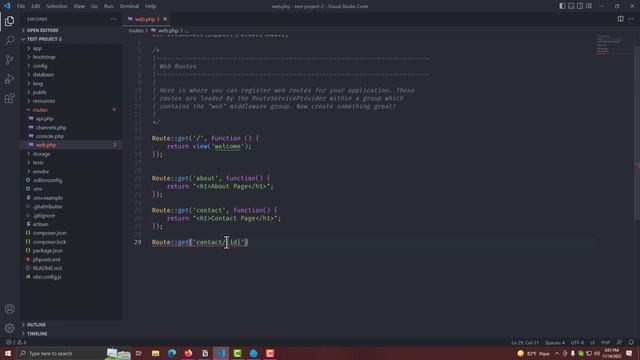640x360 pixels.
Task: Open package.json file
Action: tap(71, 251)
